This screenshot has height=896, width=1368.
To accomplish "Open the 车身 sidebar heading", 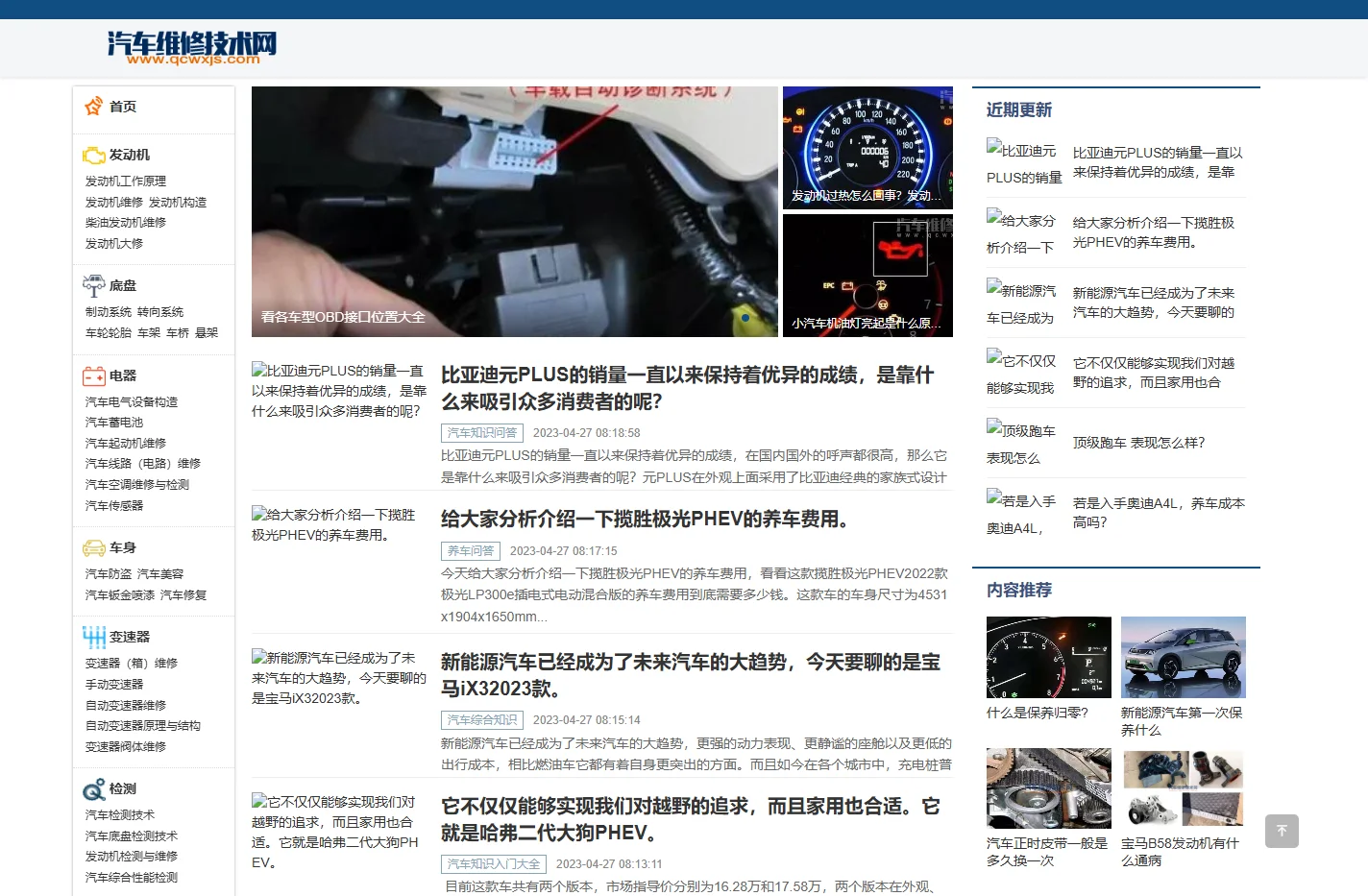I will pos(123,547).
